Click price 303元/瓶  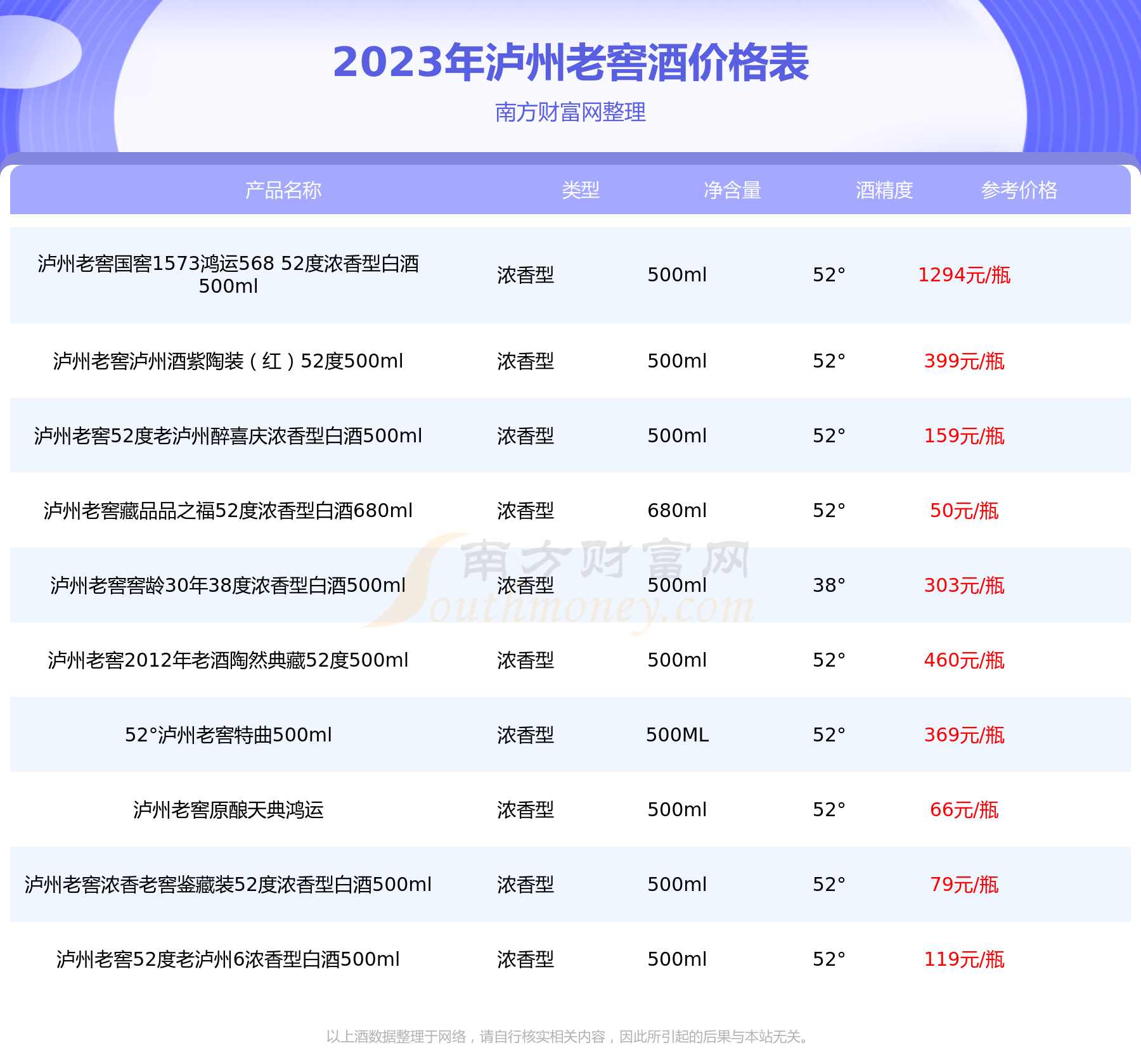tap(964, 586)
